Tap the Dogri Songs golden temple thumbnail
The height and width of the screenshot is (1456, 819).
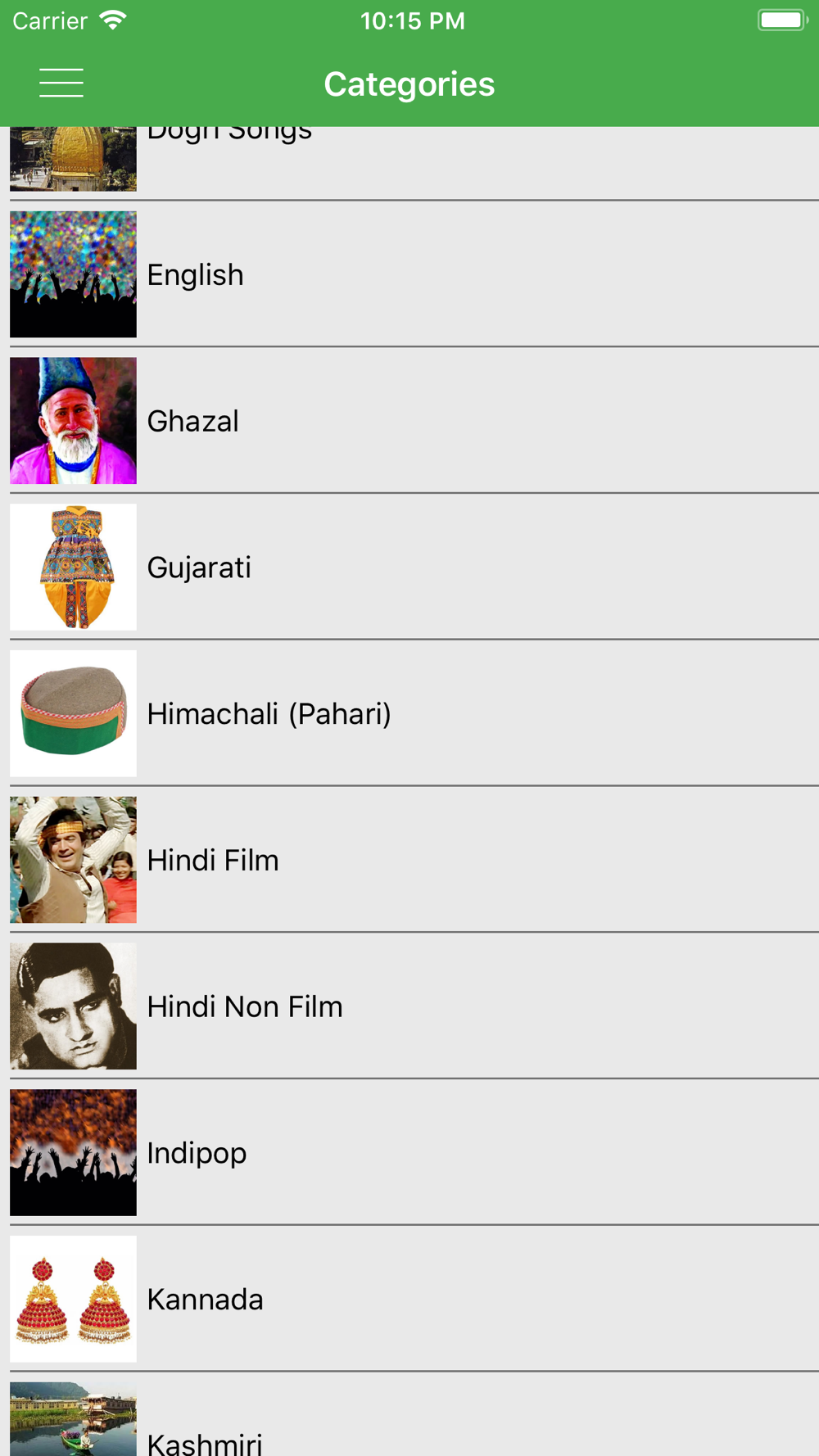(x=73, y=159)
